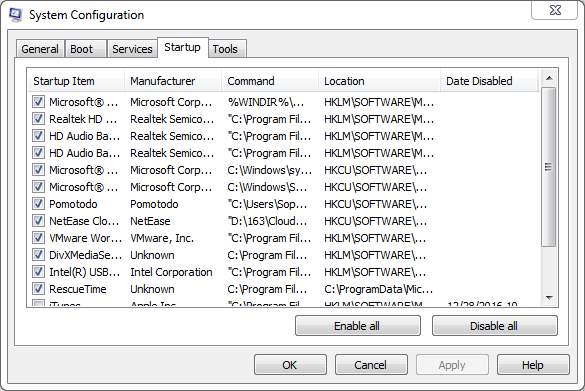Uncheck the DivXMediaServer startup entry
The height and width of the screenshot is (391, 585).
38,254
